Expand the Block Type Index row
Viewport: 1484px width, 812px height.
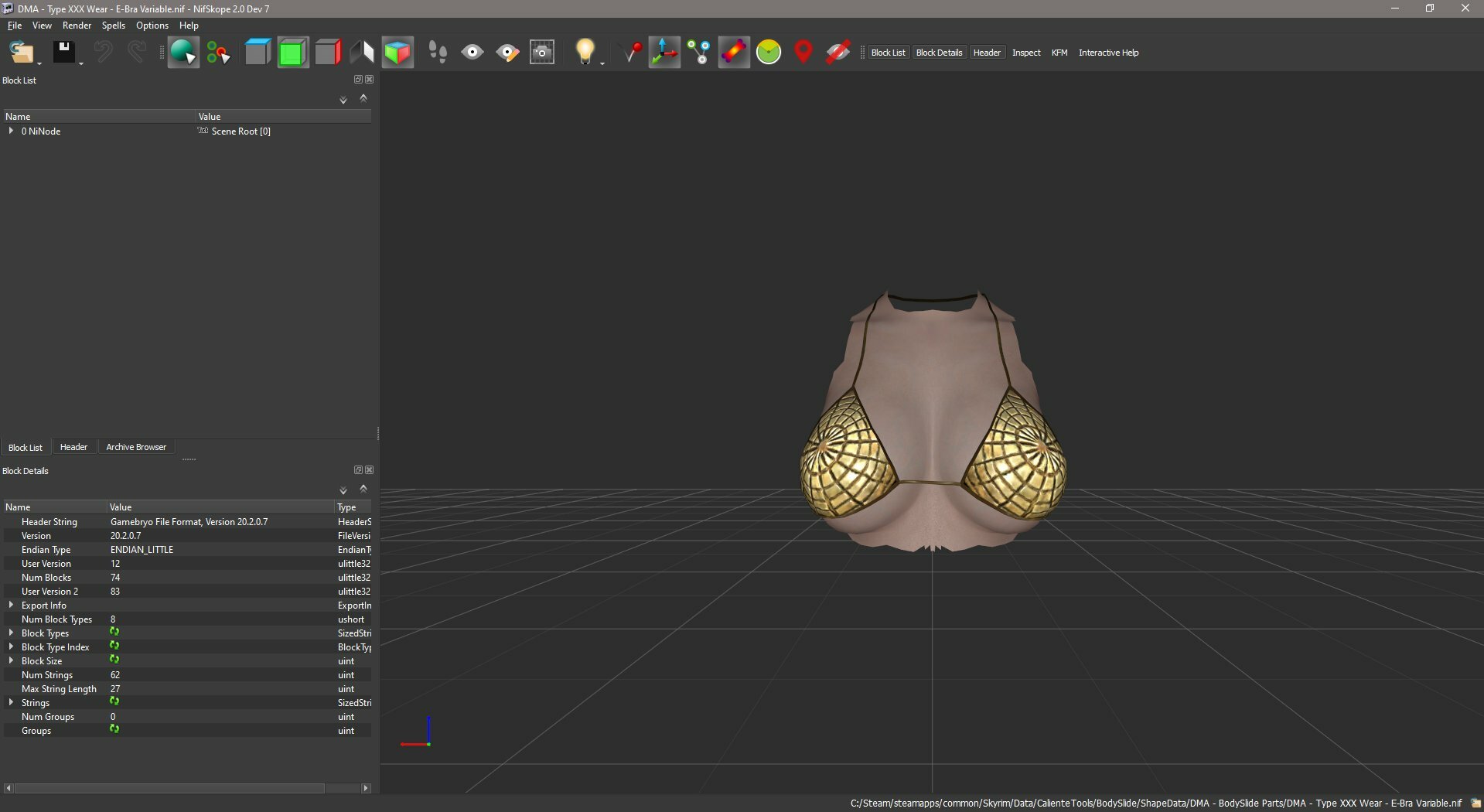coord(11,647)
